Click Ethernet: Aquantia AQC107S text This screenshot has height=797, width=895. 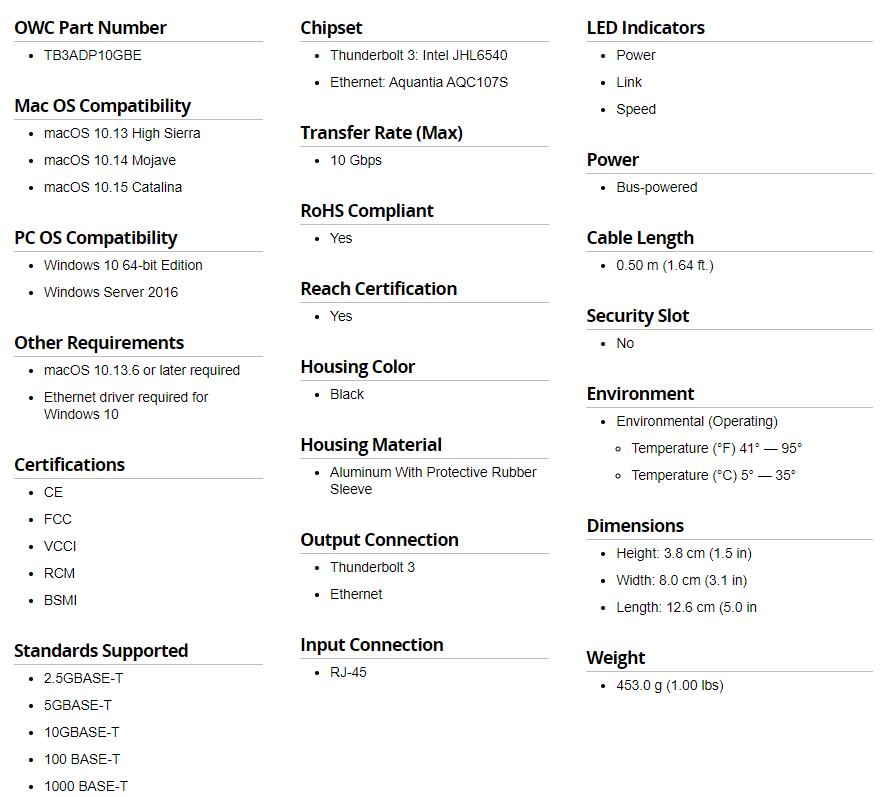pyautogui.click(x=418, y=82)
